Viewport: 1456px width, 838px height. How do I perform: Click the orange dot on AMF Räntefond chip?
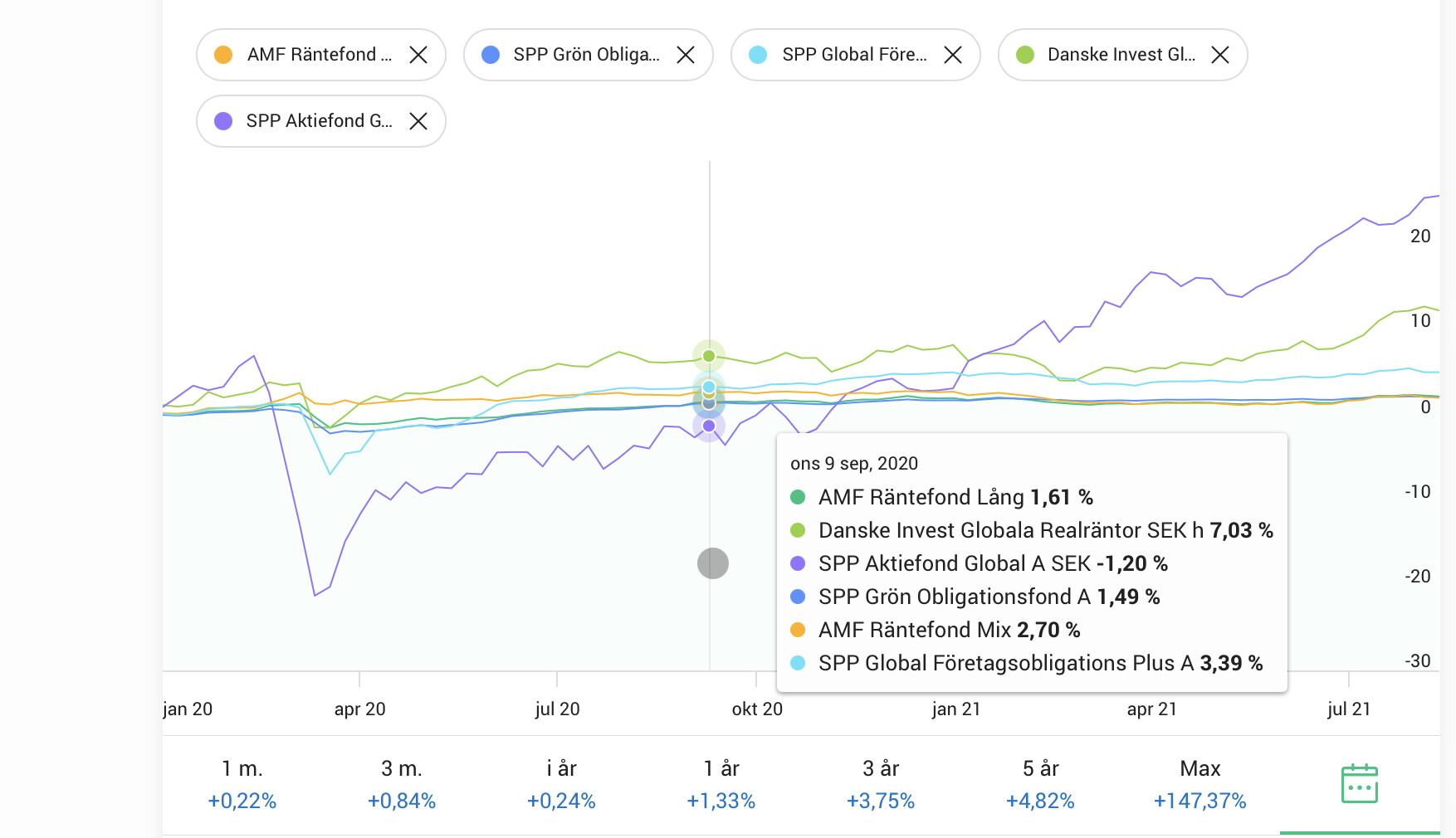(223, 55)
